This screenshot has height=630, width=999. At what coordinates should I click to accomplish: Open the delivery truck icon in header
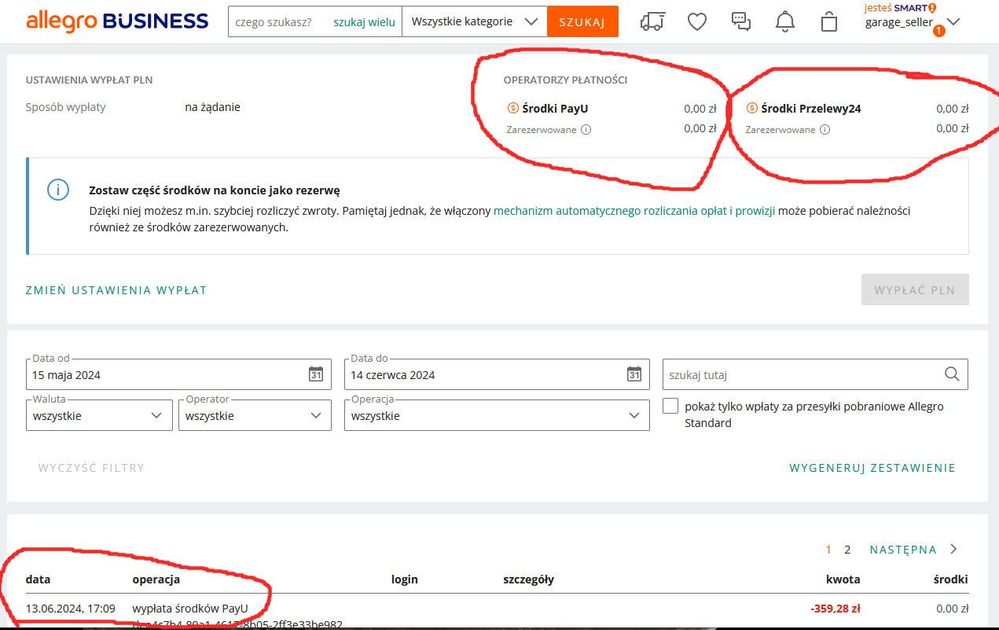coord(652,22)
